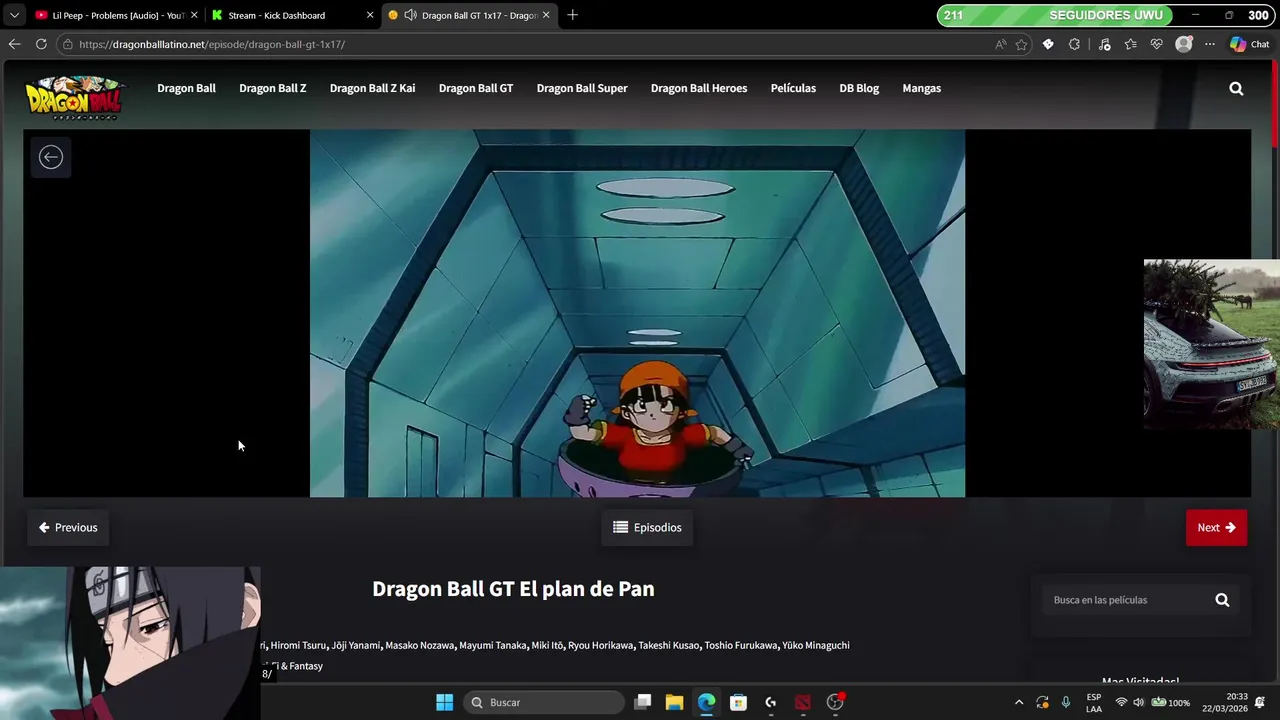Open Task View icon in taskbar
Viewport: 1280px width, 720px height.
(643, 702)
